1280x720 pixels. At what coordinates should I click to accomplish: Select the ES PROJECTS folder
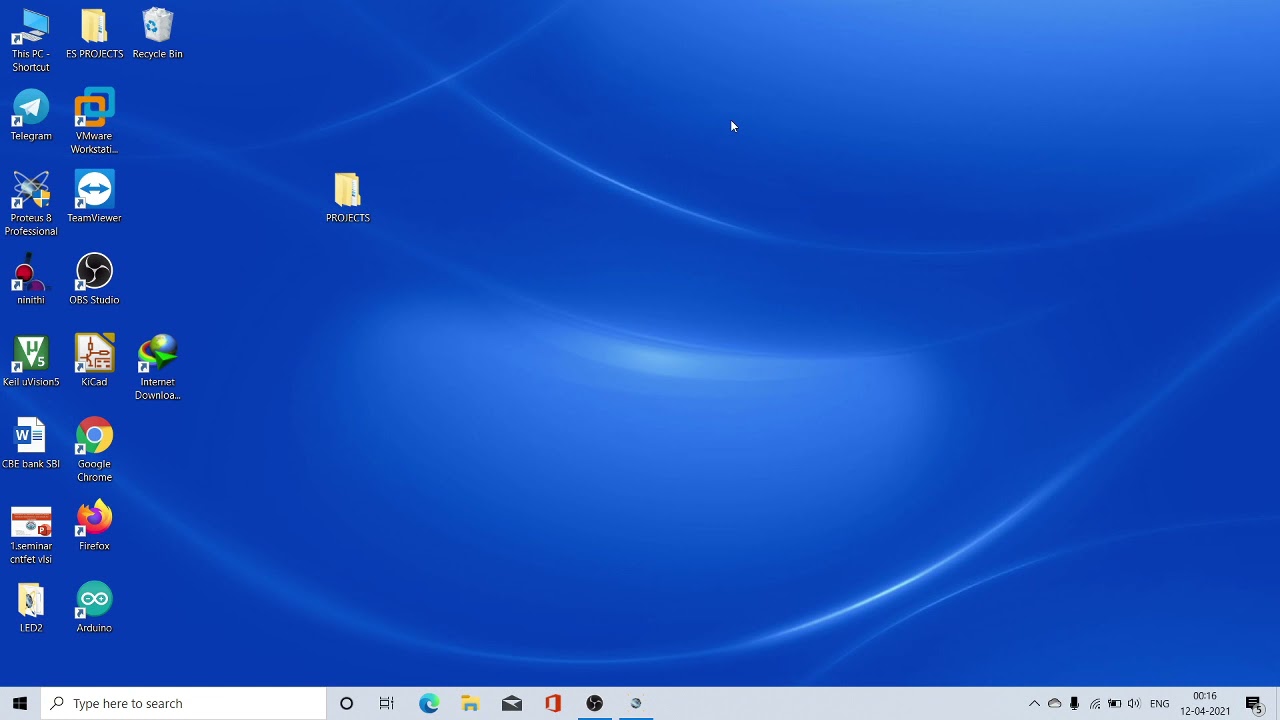click(x=94, y=34)
